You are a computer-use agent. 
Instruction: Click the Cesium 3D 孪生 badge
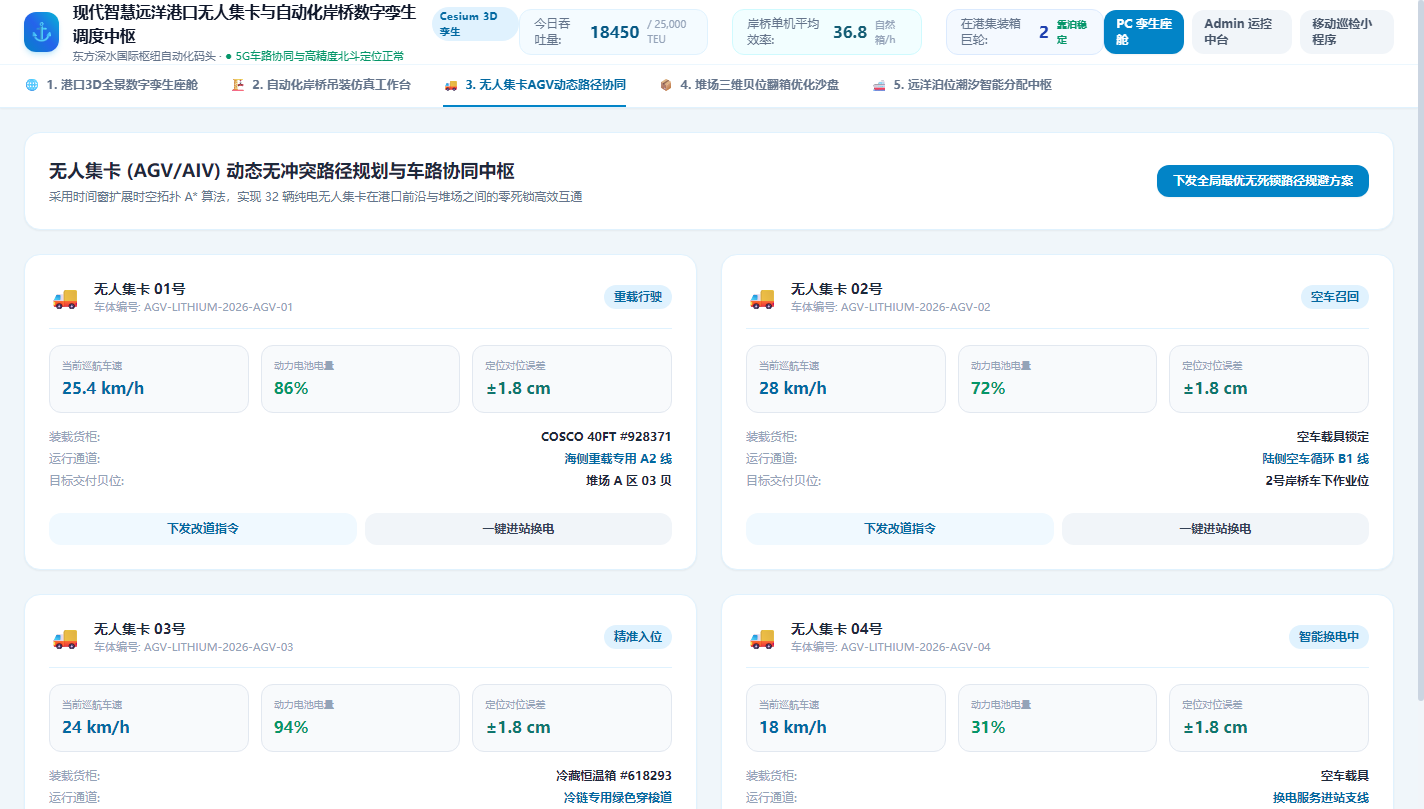click(475, 24)
